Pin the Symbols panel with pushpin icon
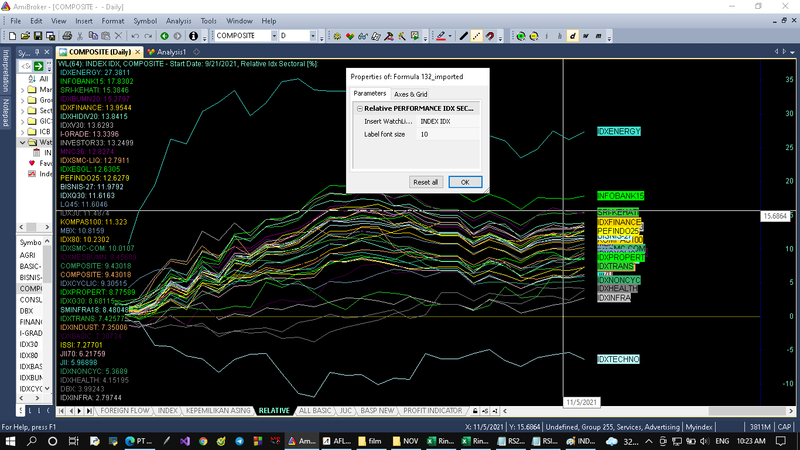800x450 pixels. click(x=37, y=53)
